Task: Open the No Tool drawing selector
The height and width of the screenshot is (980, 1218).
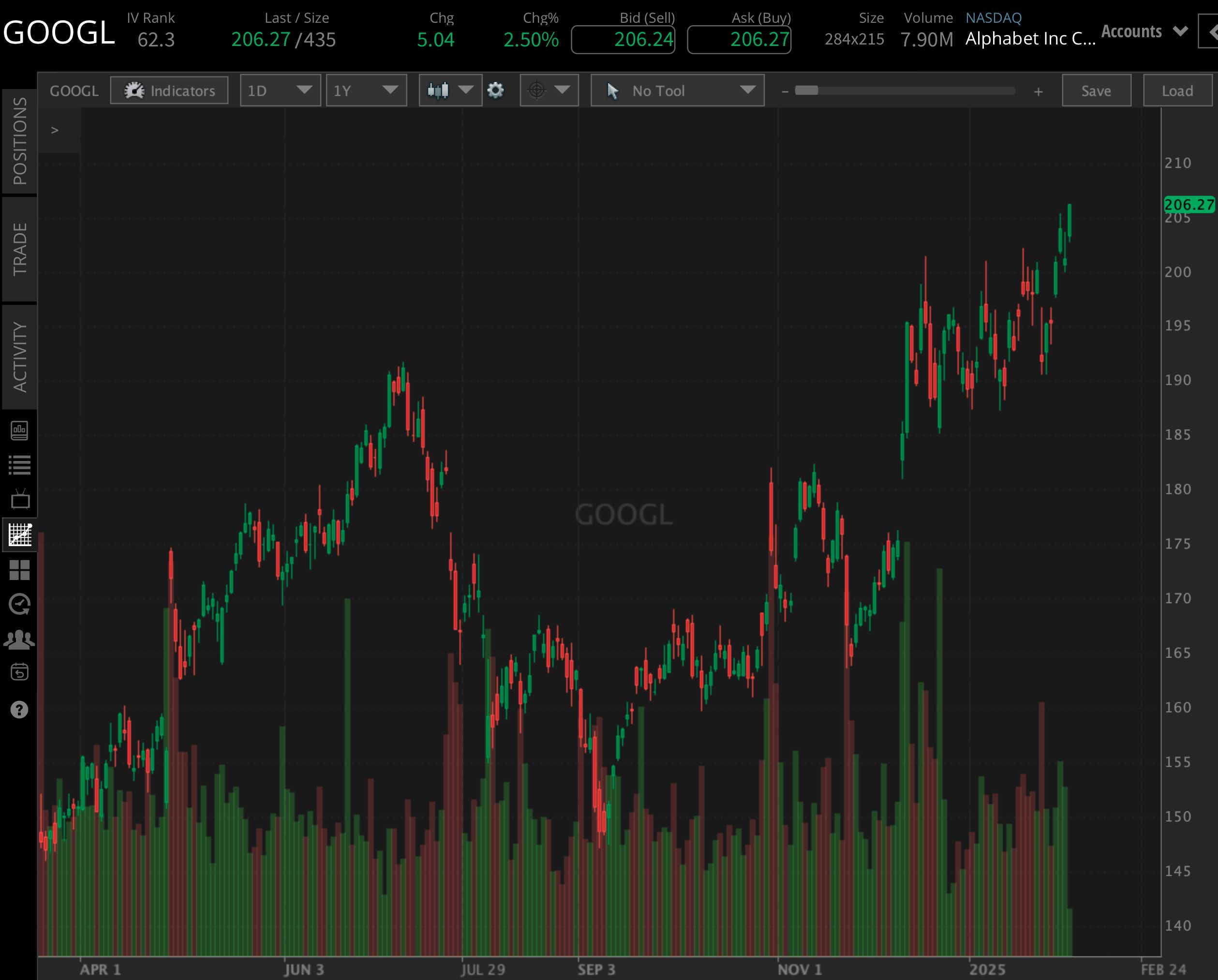Action: (x=677, y=90)
